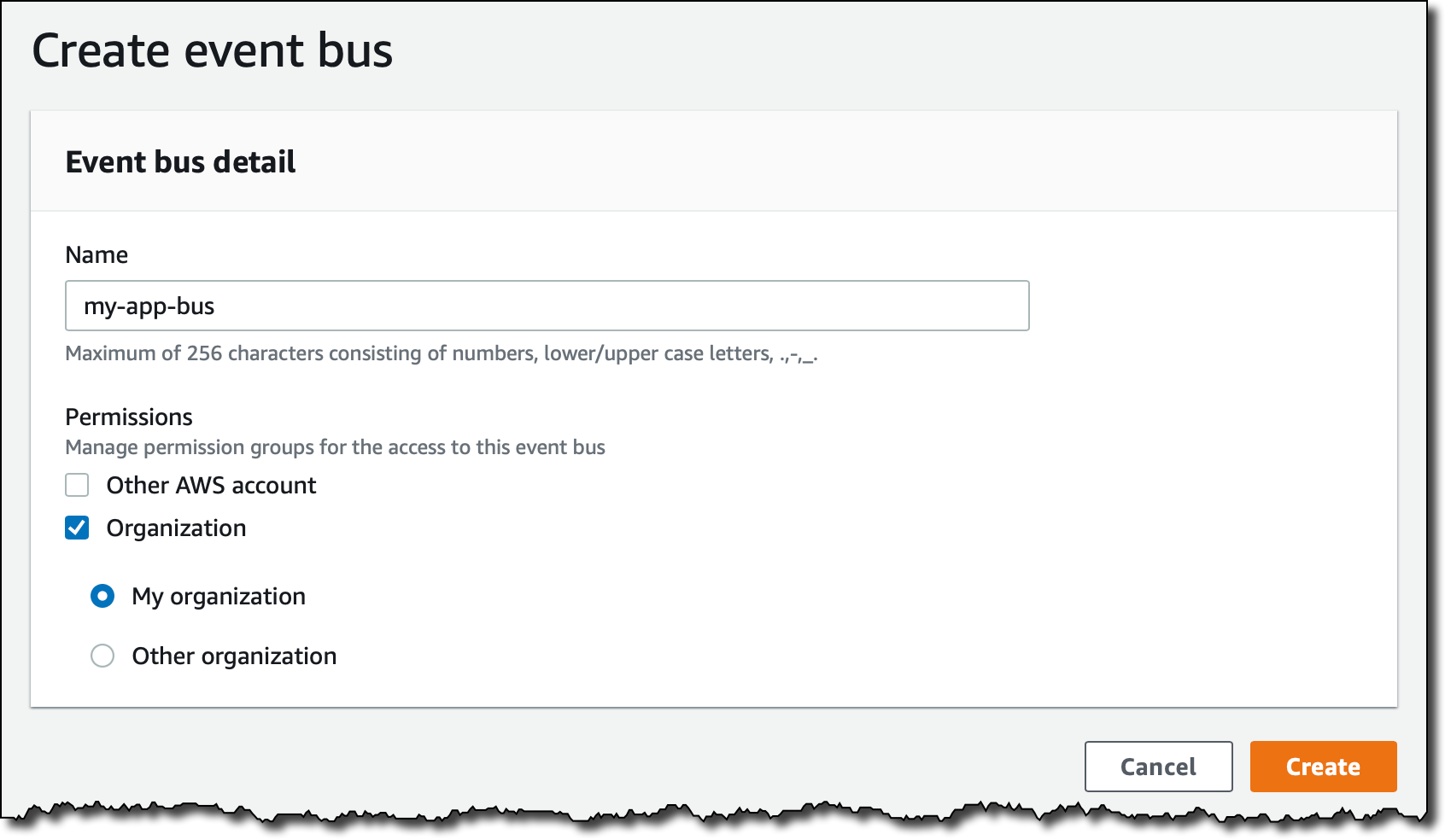Click the 'My organization' option label

(x=219, y=596)
